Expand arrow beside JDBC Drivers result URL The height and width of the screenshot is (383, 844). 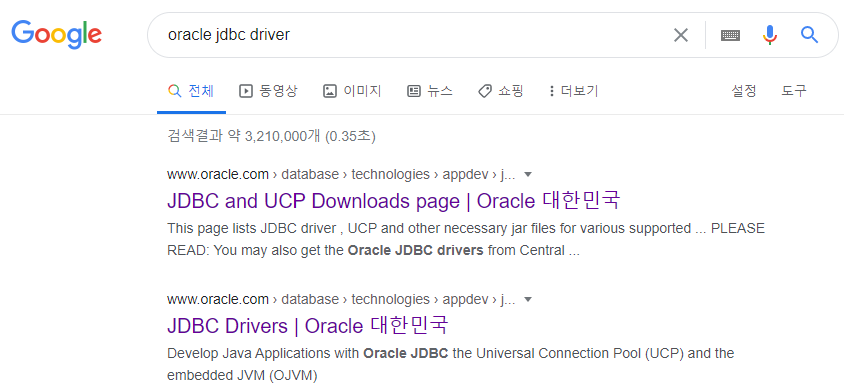pos(528,299)
